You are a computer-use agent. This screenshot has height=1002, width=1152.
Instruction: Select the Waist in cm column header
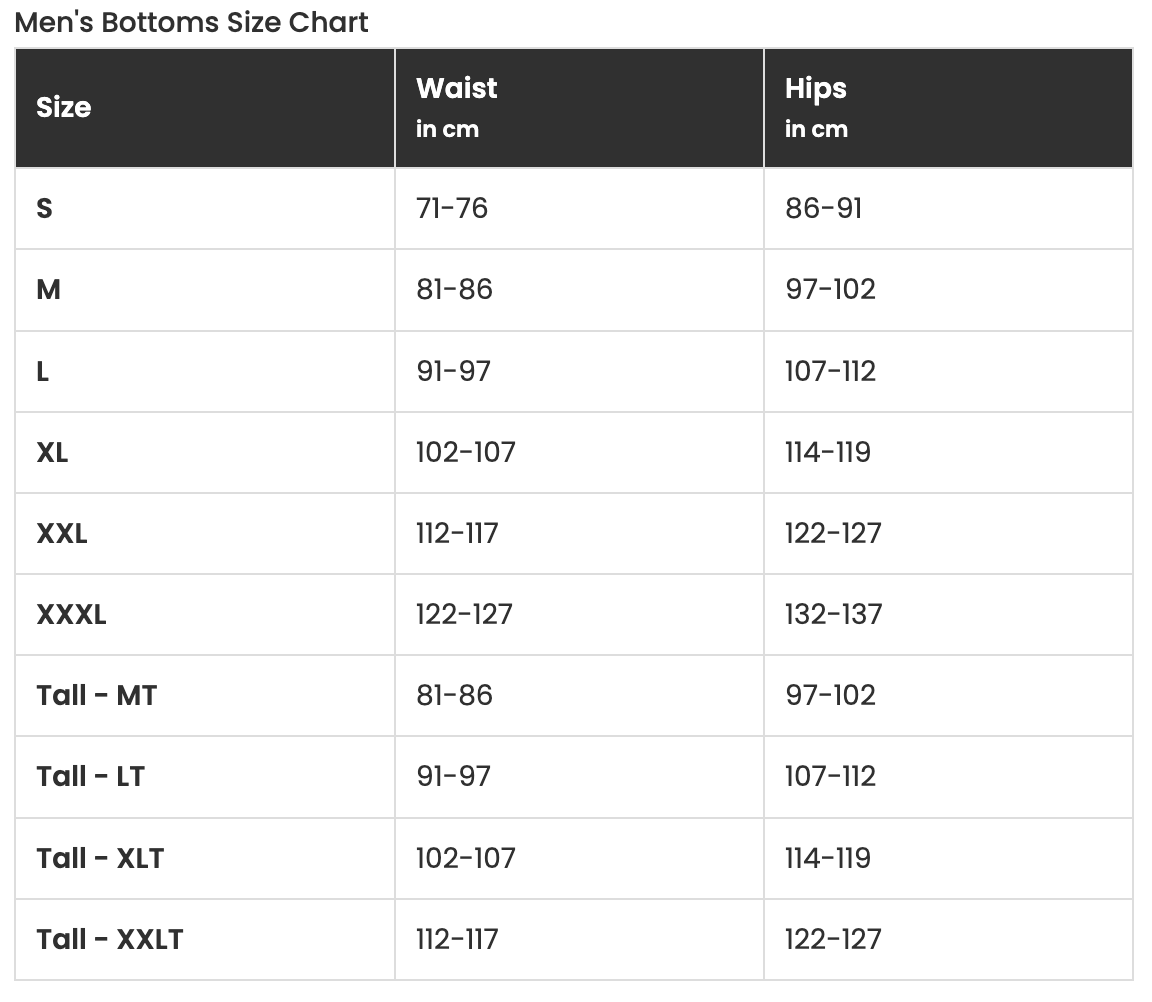(457, 107)
